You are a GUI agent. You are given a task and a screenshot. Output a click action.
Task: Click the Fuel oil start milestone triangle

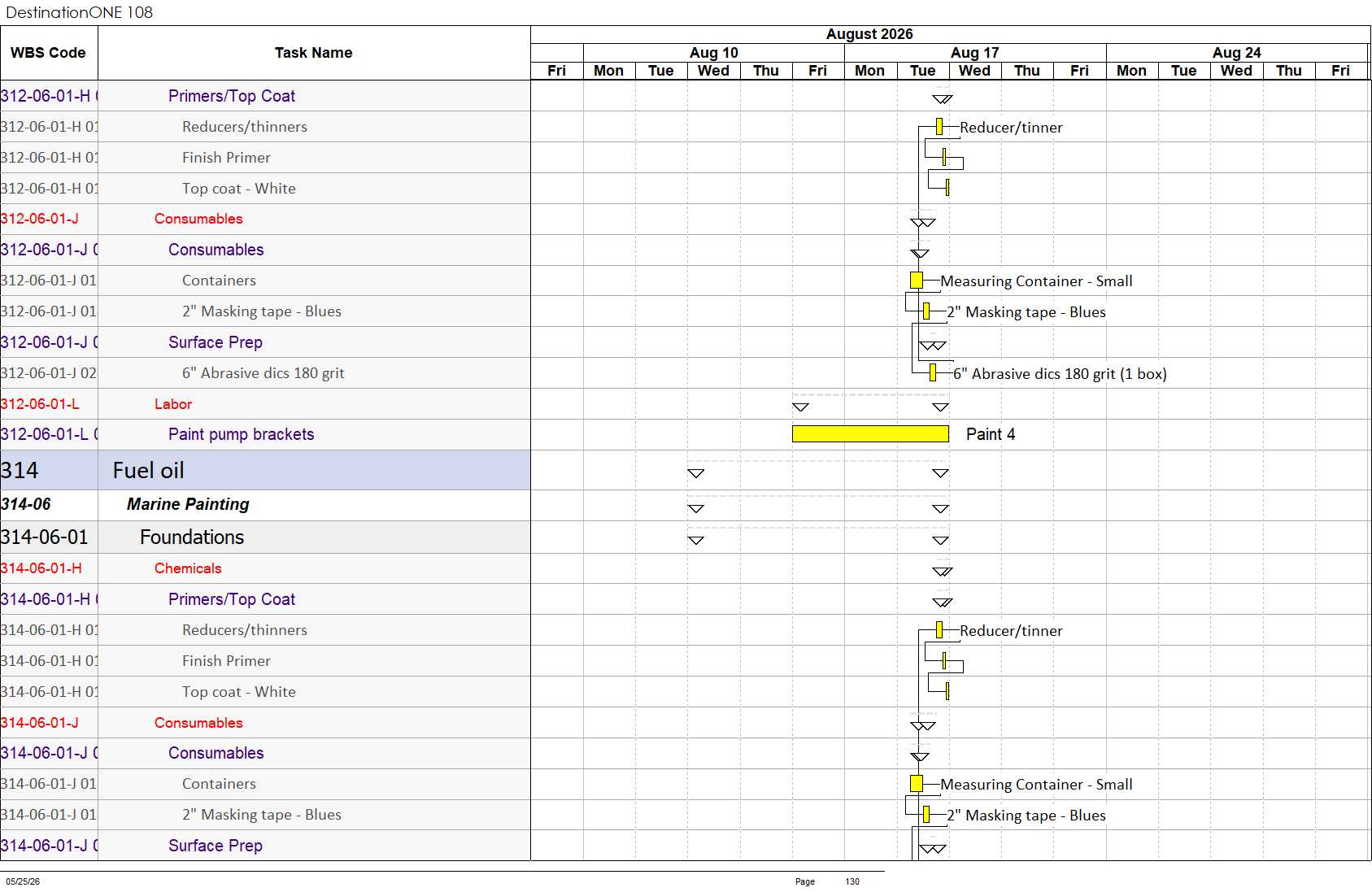[695, 473]
